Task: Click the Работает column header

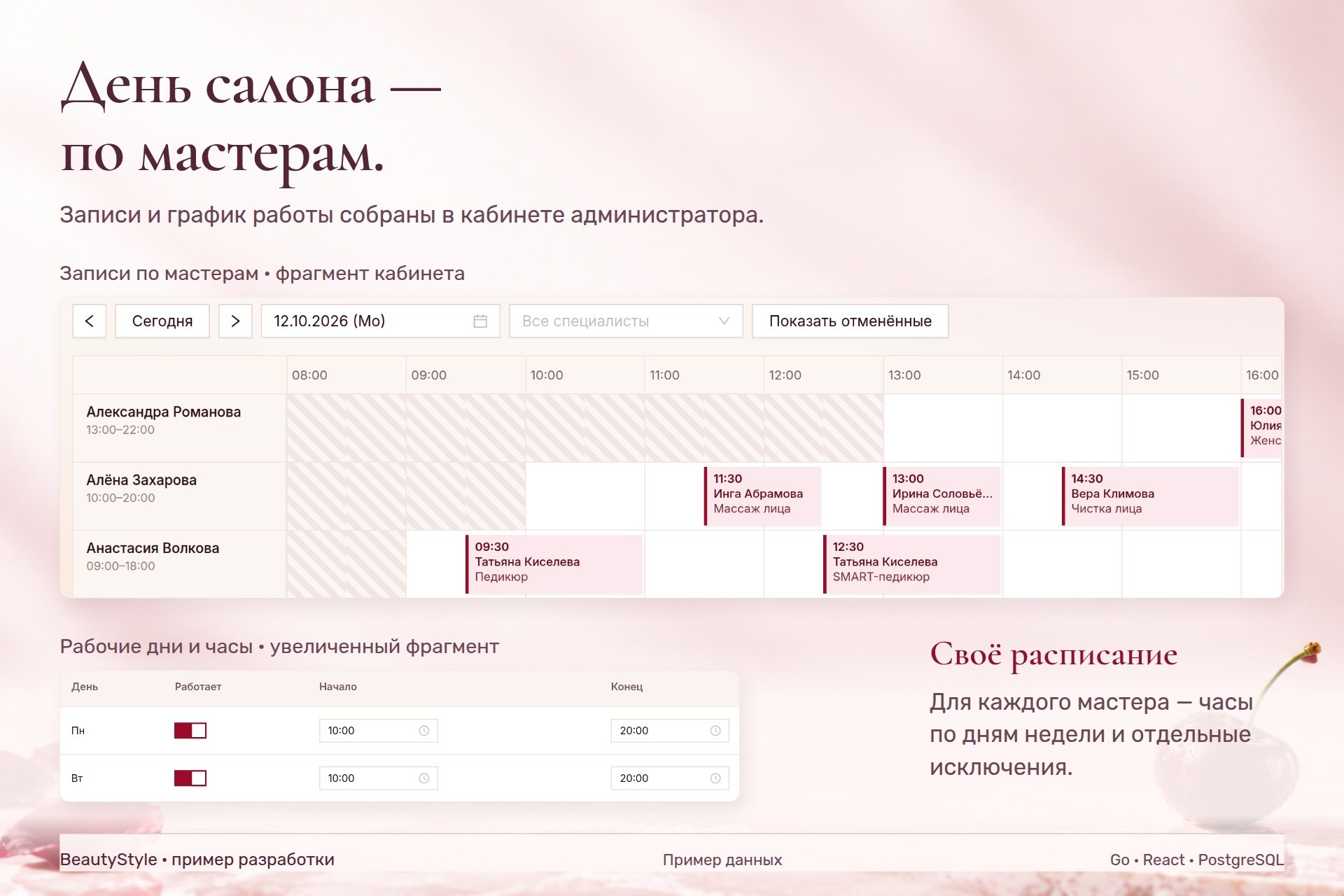Action: [x=198, y=687]
